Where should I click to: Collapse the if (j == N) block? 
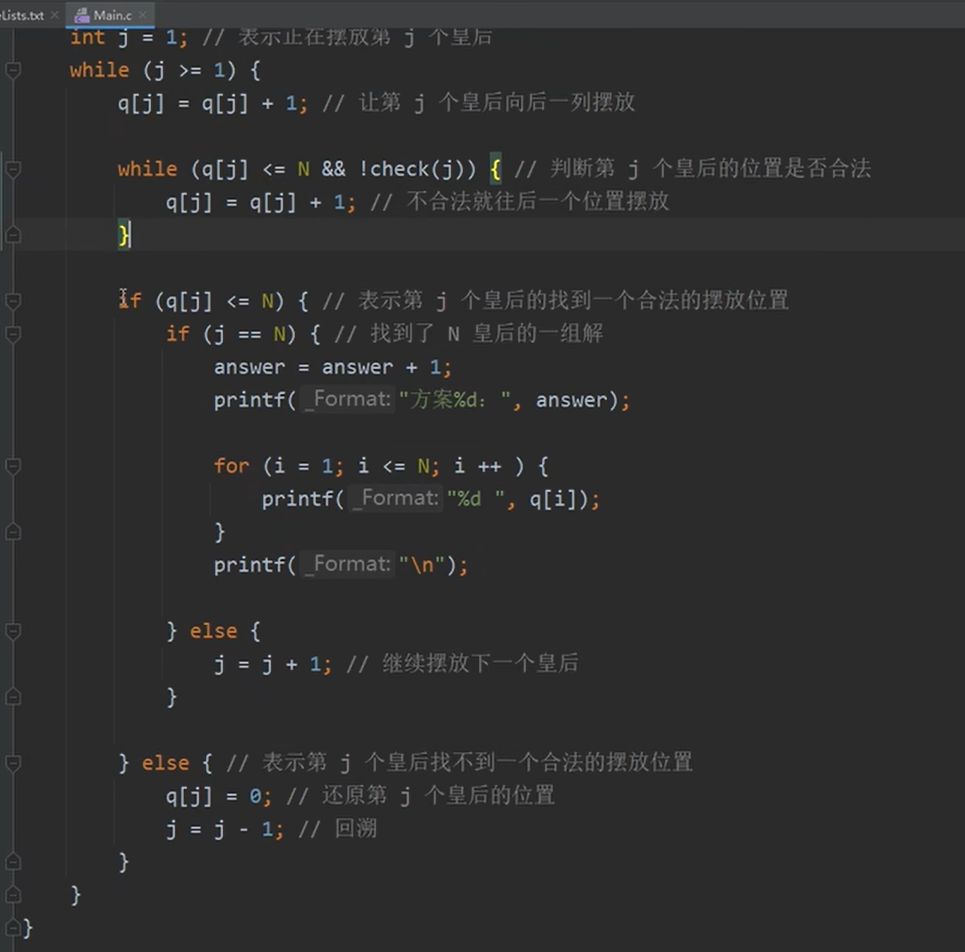pyautogui.click(x=11, y=332)
